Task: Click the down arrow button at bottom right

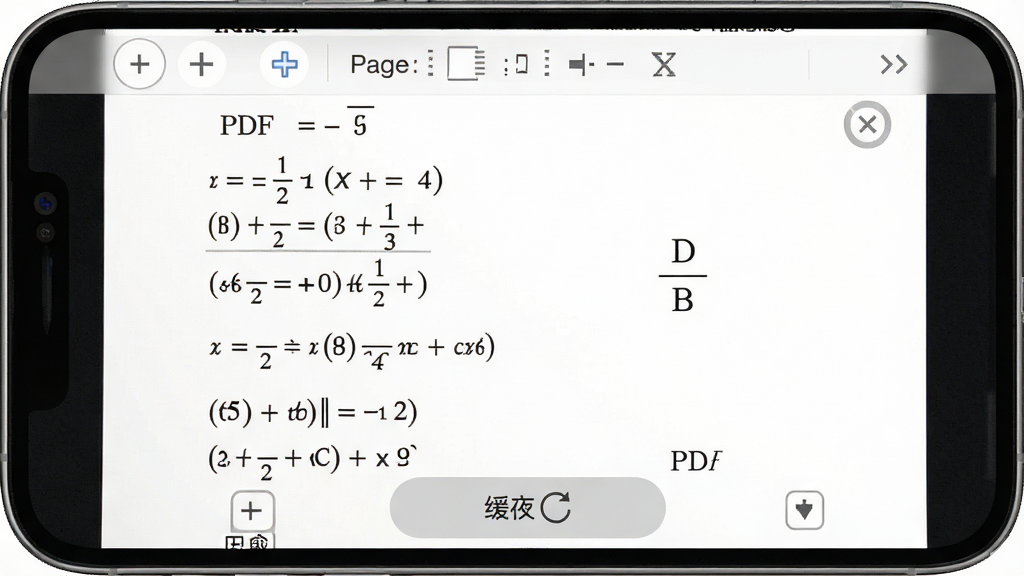Action: 805,510
